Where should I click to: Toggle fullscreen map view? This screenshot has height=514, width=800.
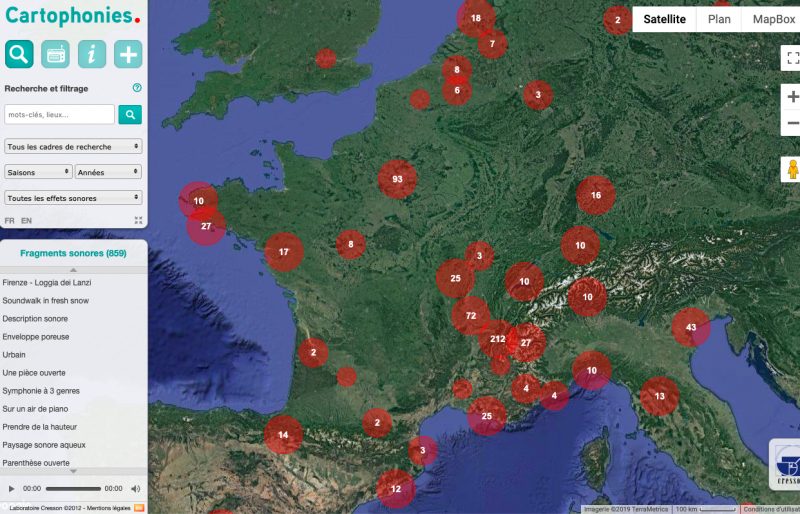792,58
